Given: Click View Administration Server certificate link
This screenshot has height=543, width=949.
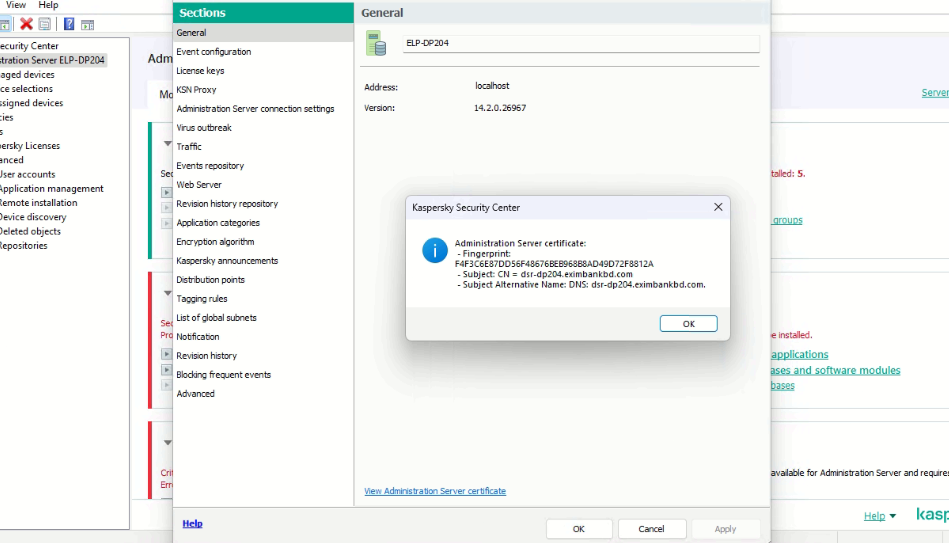Looking at the screenshot, I should [435, 491].
